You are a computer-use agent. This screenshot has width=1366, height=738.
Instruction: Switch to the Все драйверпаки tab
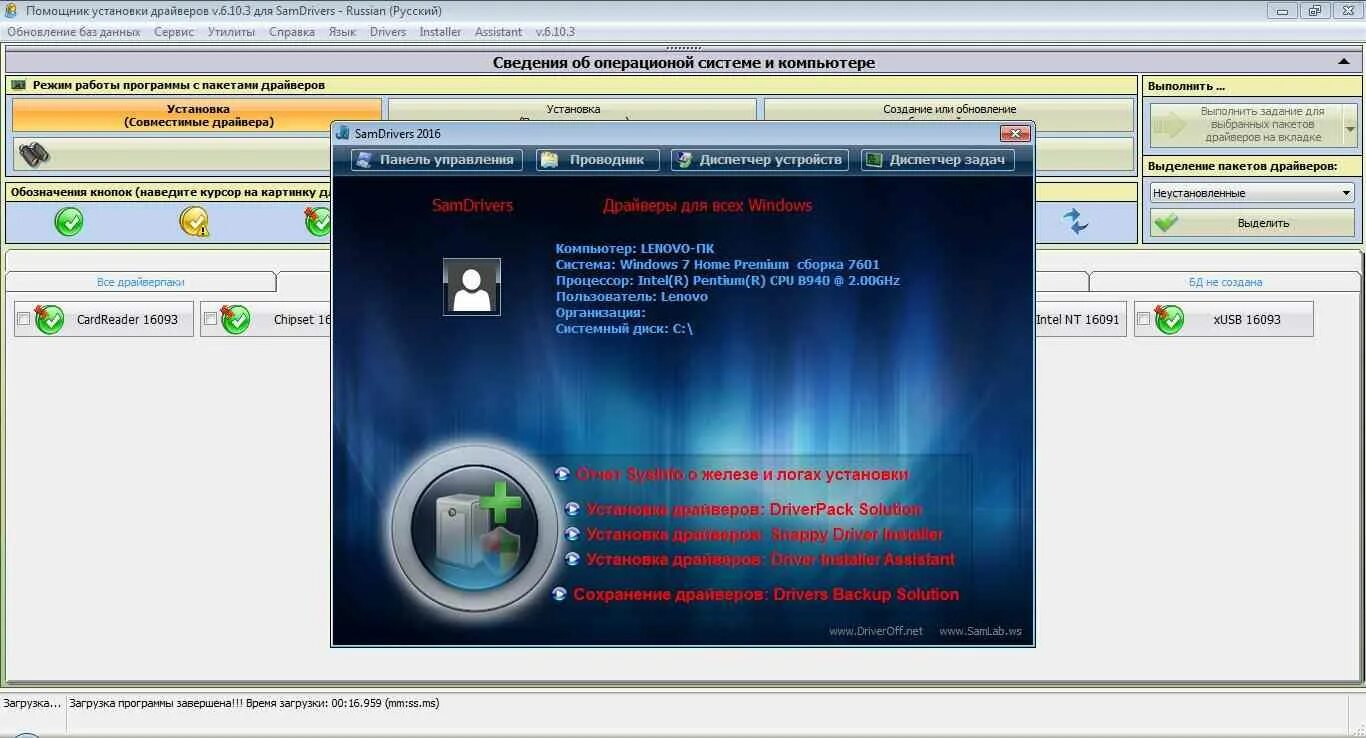141,282
